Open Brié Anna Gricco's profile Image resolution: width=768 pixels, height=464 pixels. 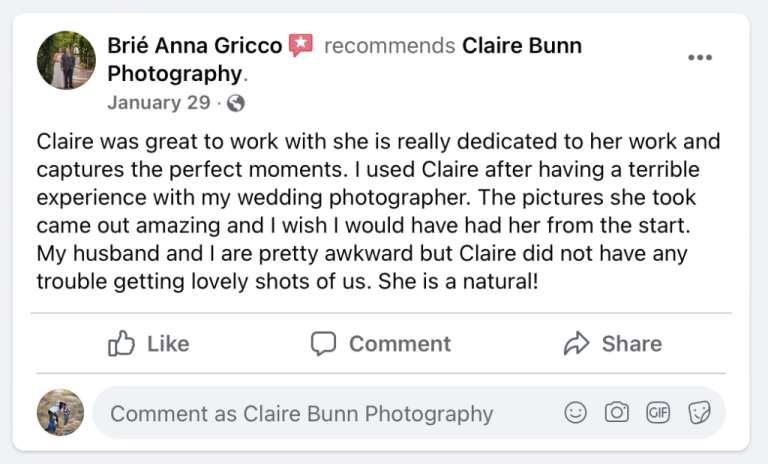[195, 46]
